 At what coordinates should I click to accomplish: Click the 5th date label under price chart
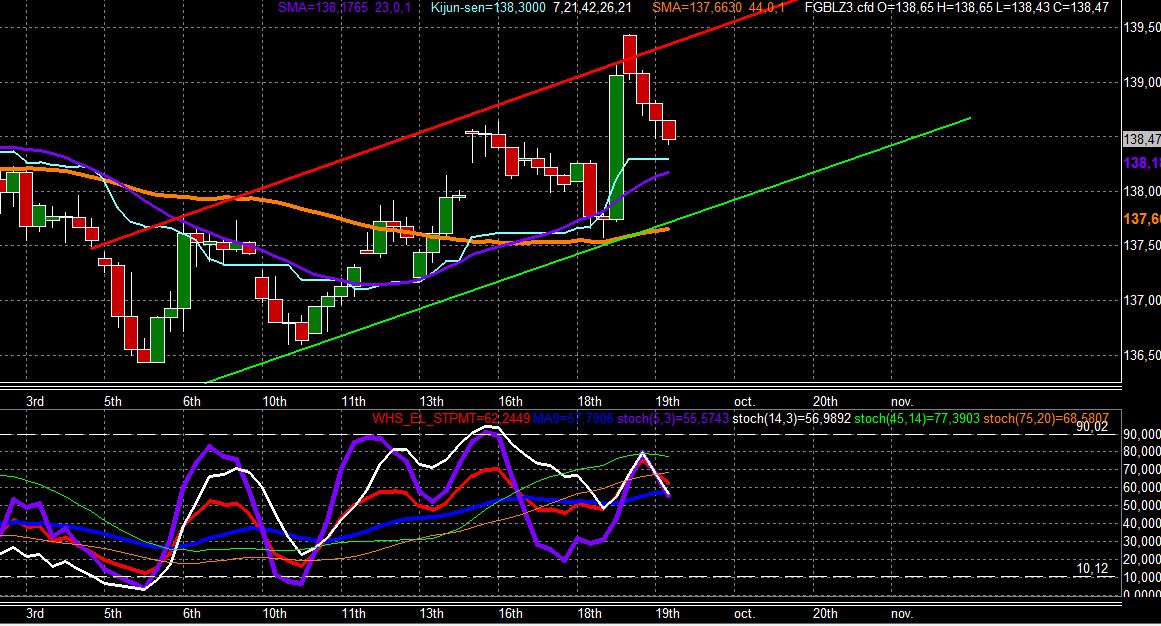[x=113, y=402]
